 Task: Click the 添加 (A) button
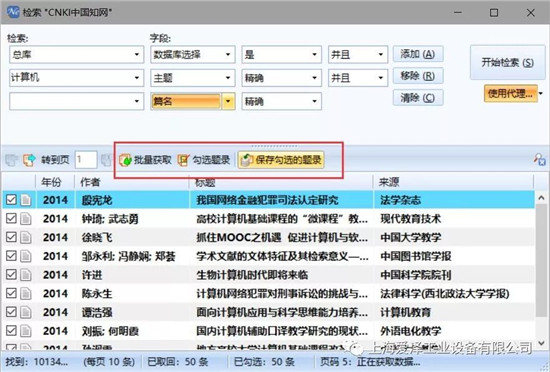click(x=418, y=54)
